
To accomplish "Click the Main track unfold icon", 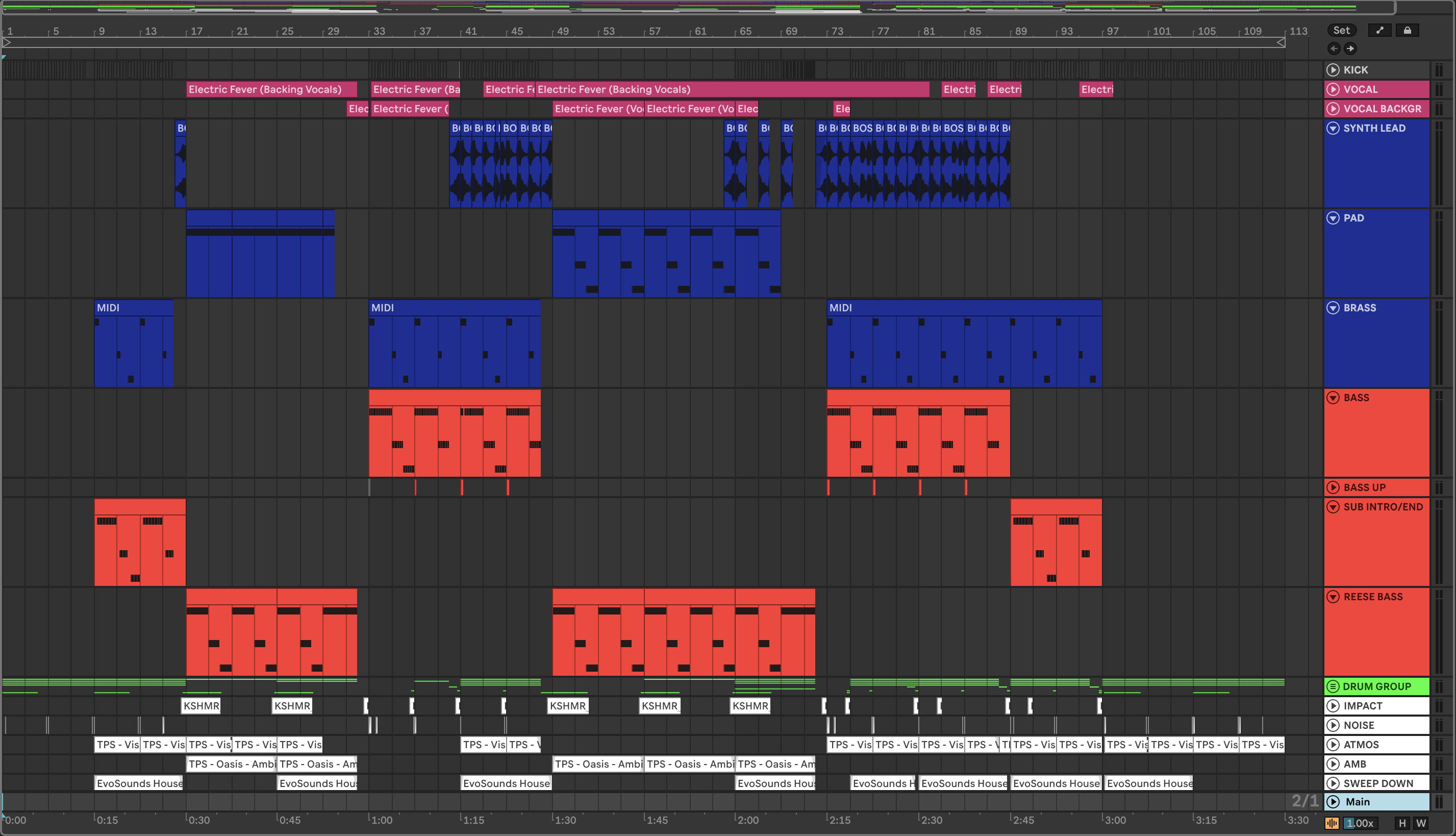I will [1333, 802].
